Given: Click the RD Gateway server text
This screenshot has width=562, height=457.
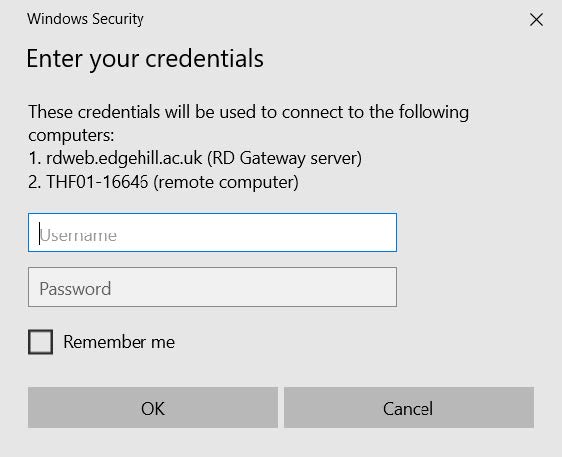Looking at the screenshot, I should point(285,158).
